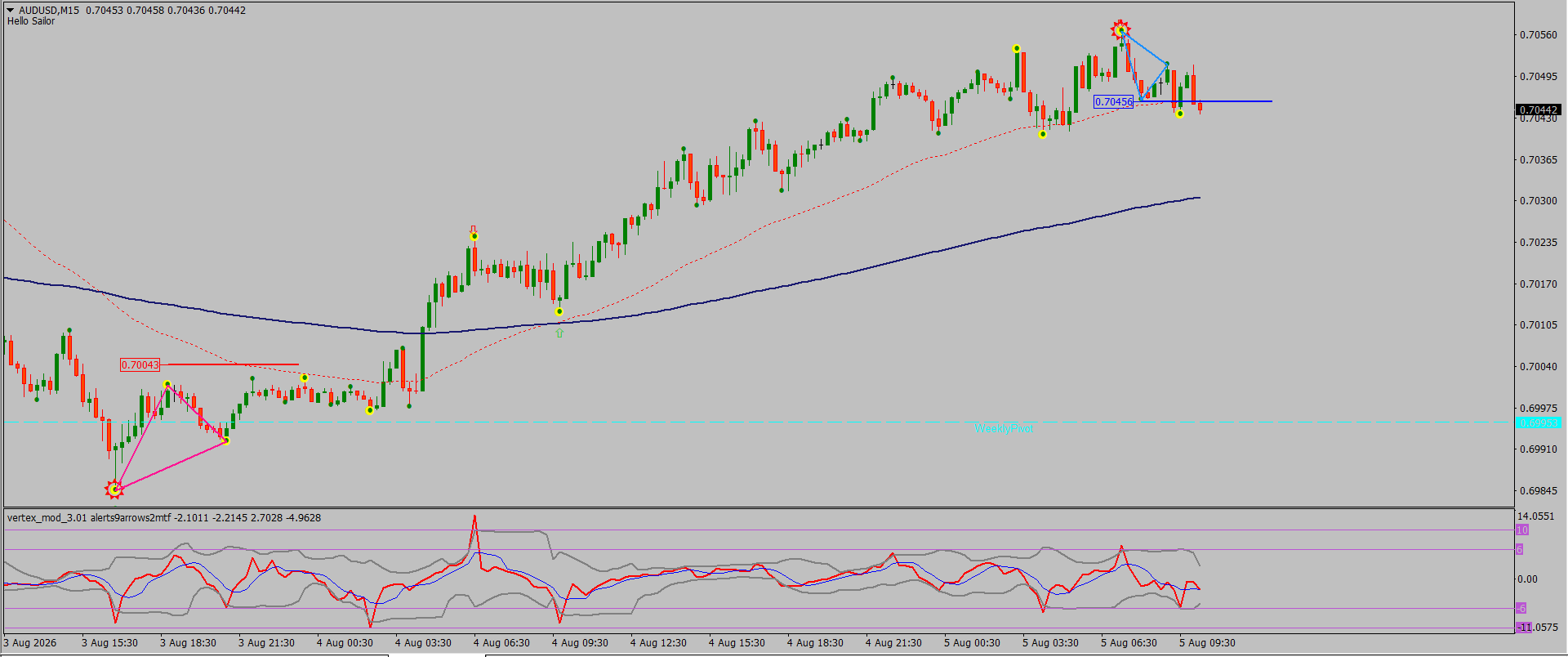Click the 0.69845 price scale value
1568x657 pixels.
pyautogui.click(x=1538, y=491)
